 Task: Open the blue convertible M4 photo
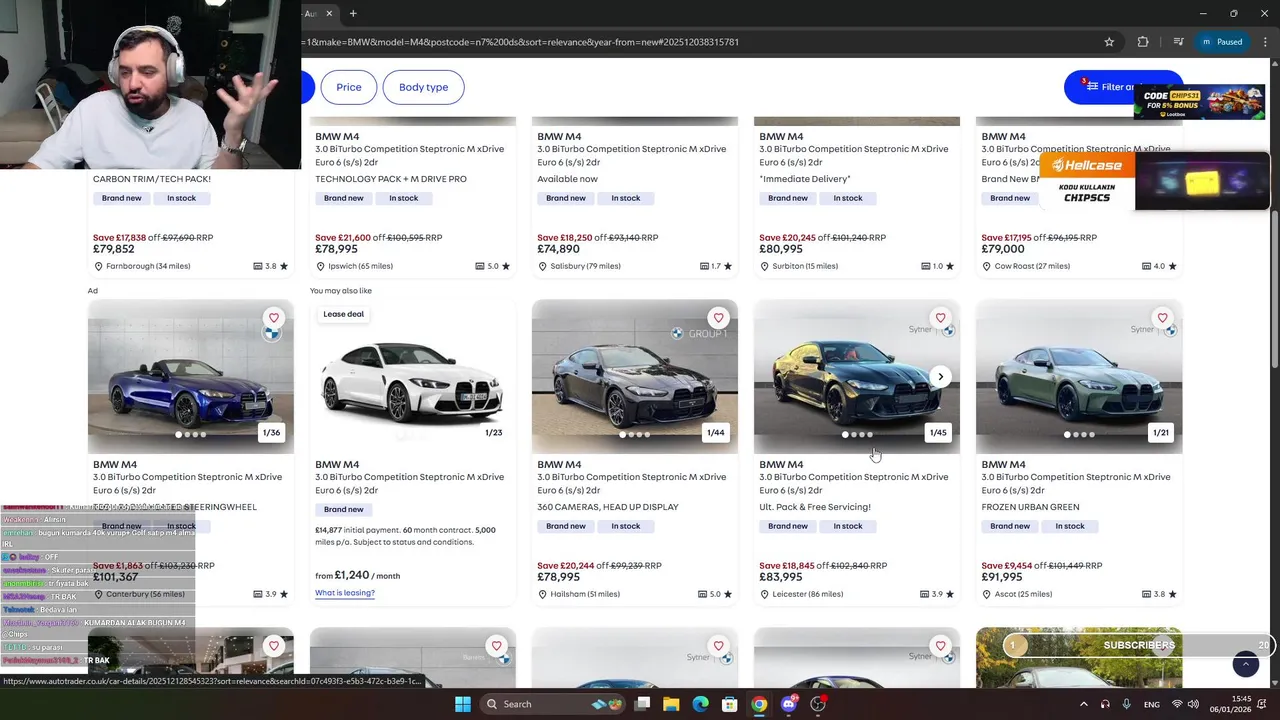(x=191, y=377)
